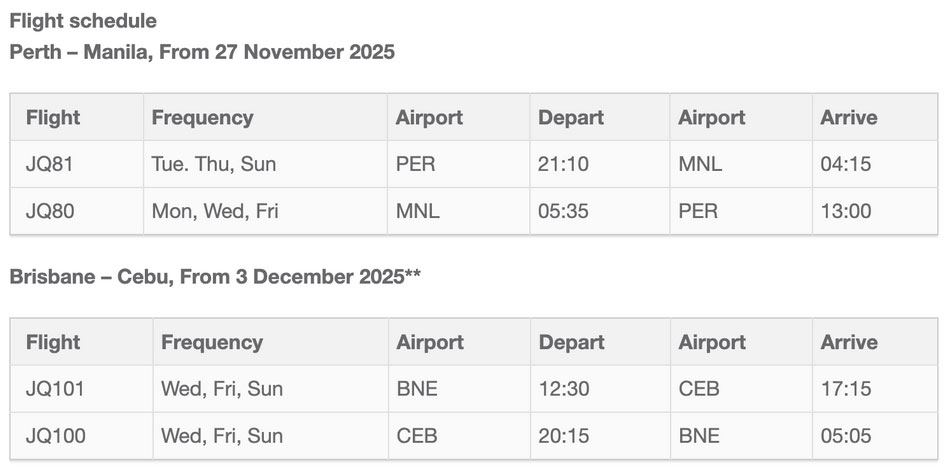Click the 'Tue. Thu, Sun' frequency cell
This screenshot has width=948, height=470.
pos(265,164)
